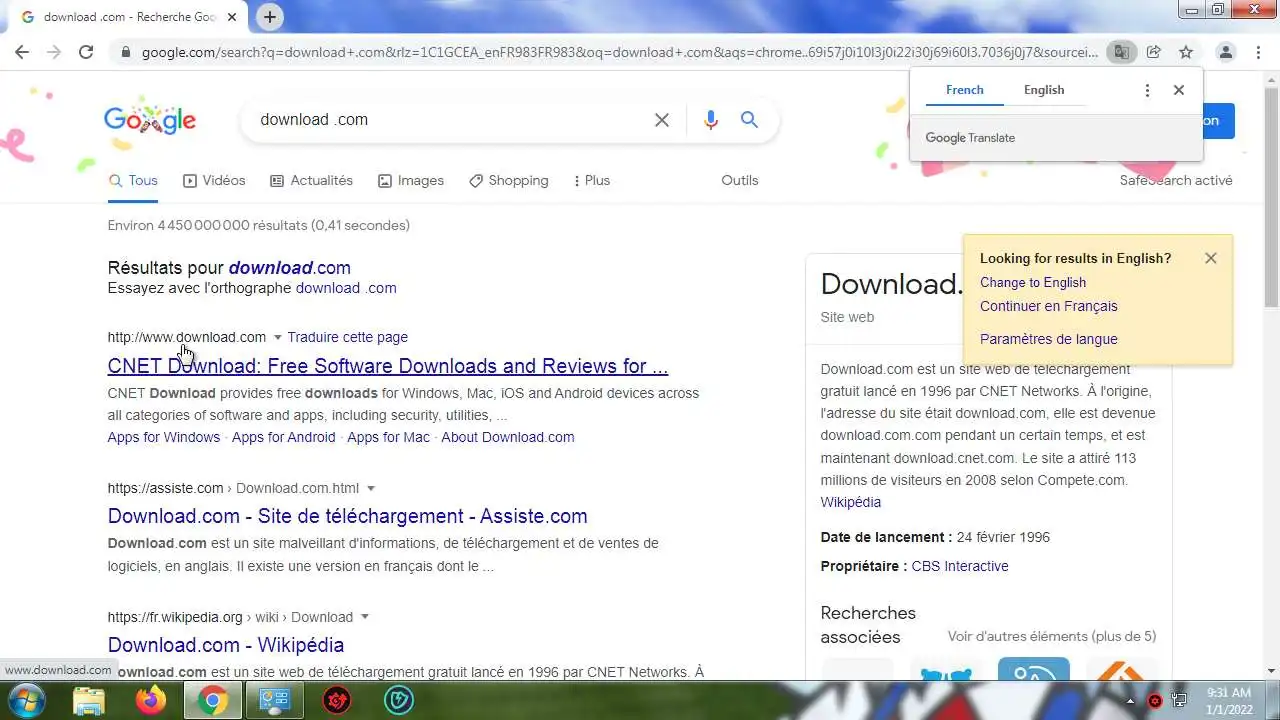Switch to the Tous results tab

[x=133, y=181]
